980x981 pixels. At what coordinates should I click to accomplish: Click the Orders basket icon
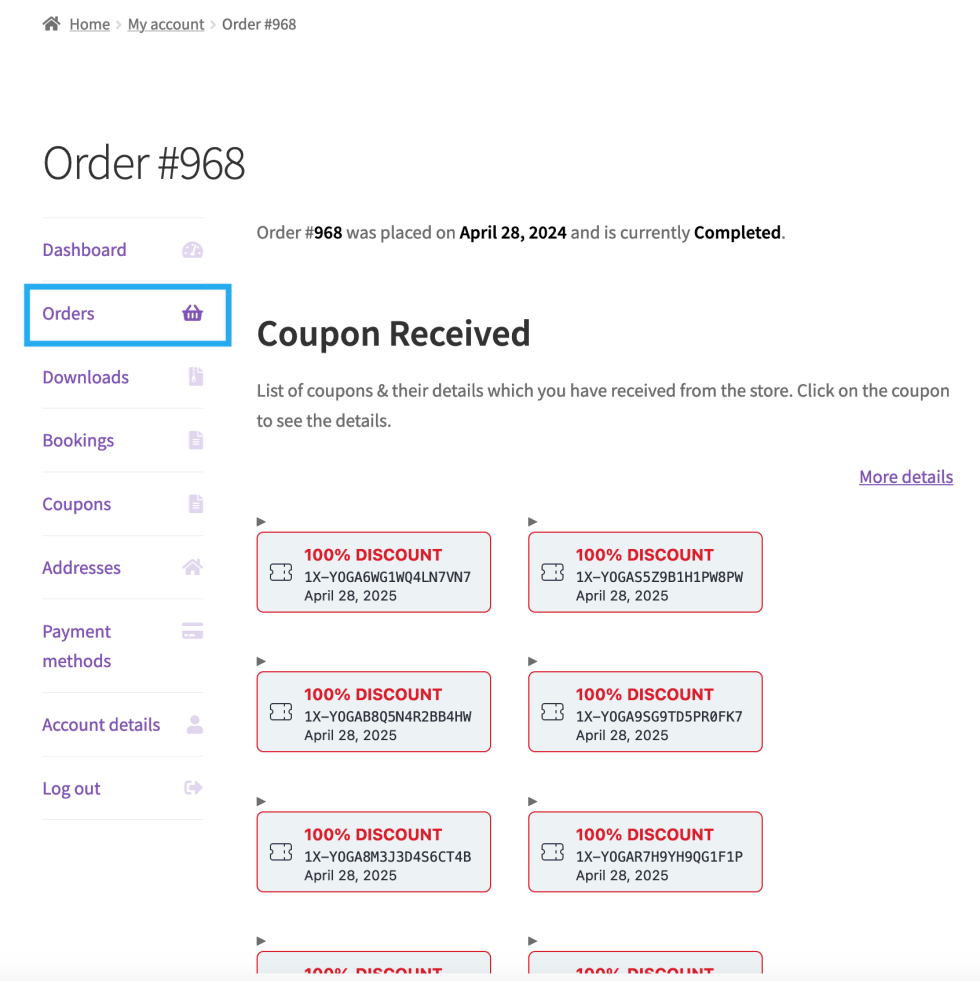[193, 314]
